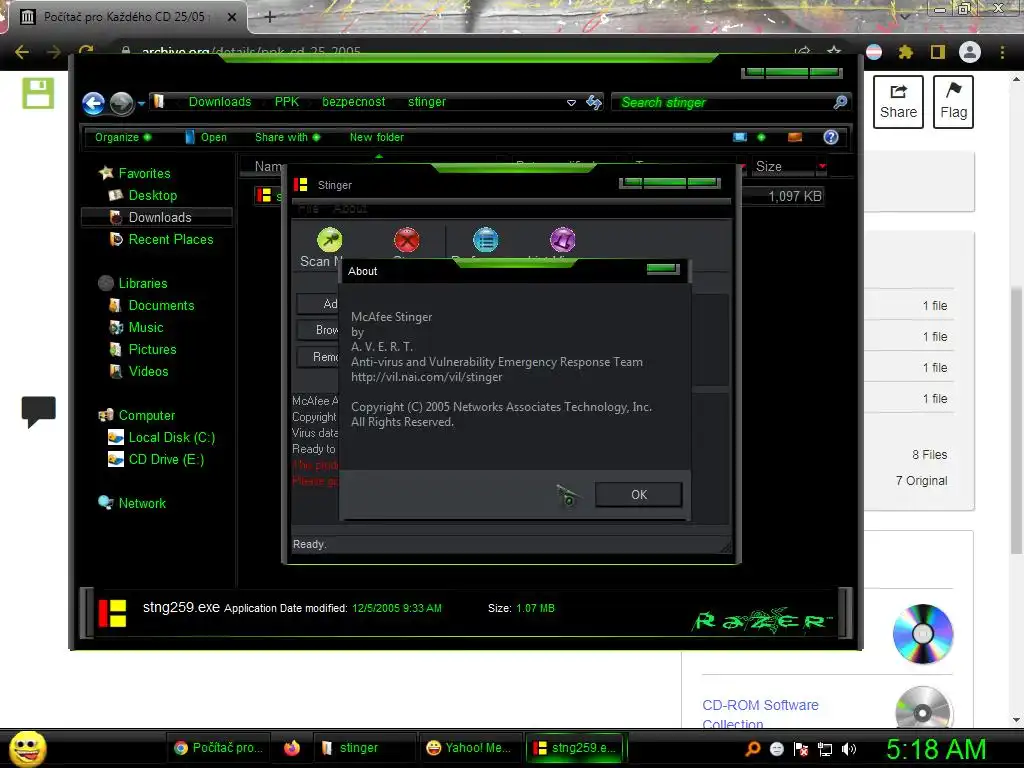Click New folder in the Explorer toolbar
Image resolution: width=1024 pixels, height=768 pixels.
point(377,137)
